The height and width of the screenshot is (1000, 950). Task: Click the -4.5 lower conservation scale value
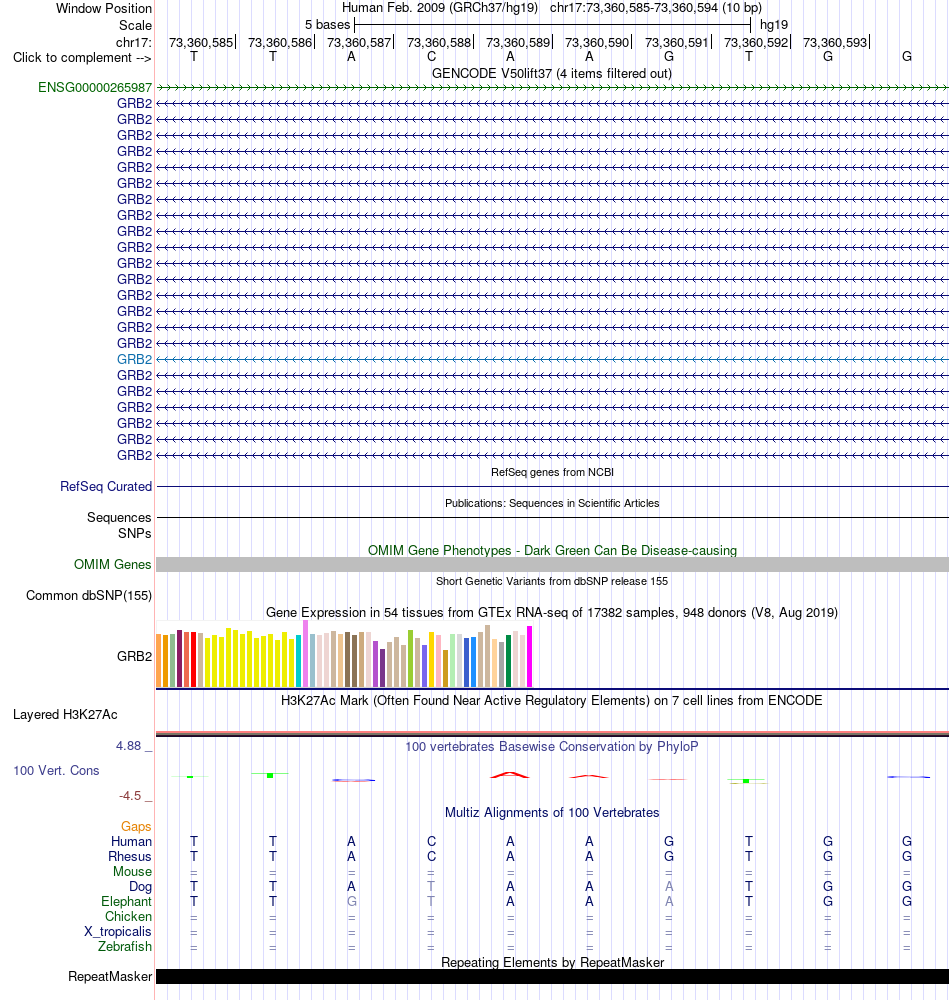(130, 796)
